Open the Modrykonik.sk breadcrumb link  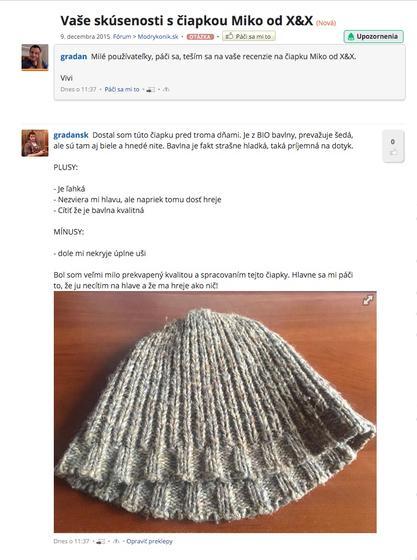click(158, 36)
